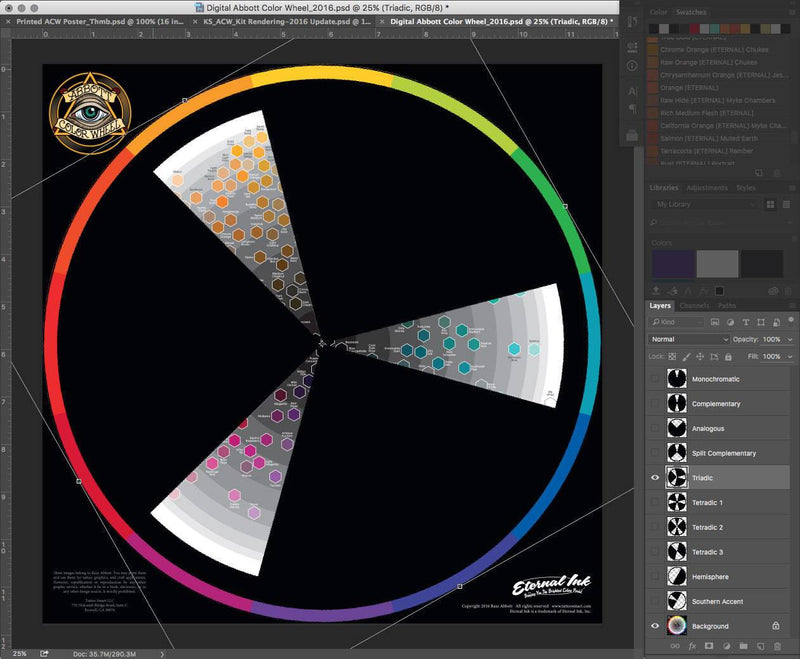Screen dimensions: 800x659
Task: Filter layers by type (T) icon
Action: tap(744, 322)
